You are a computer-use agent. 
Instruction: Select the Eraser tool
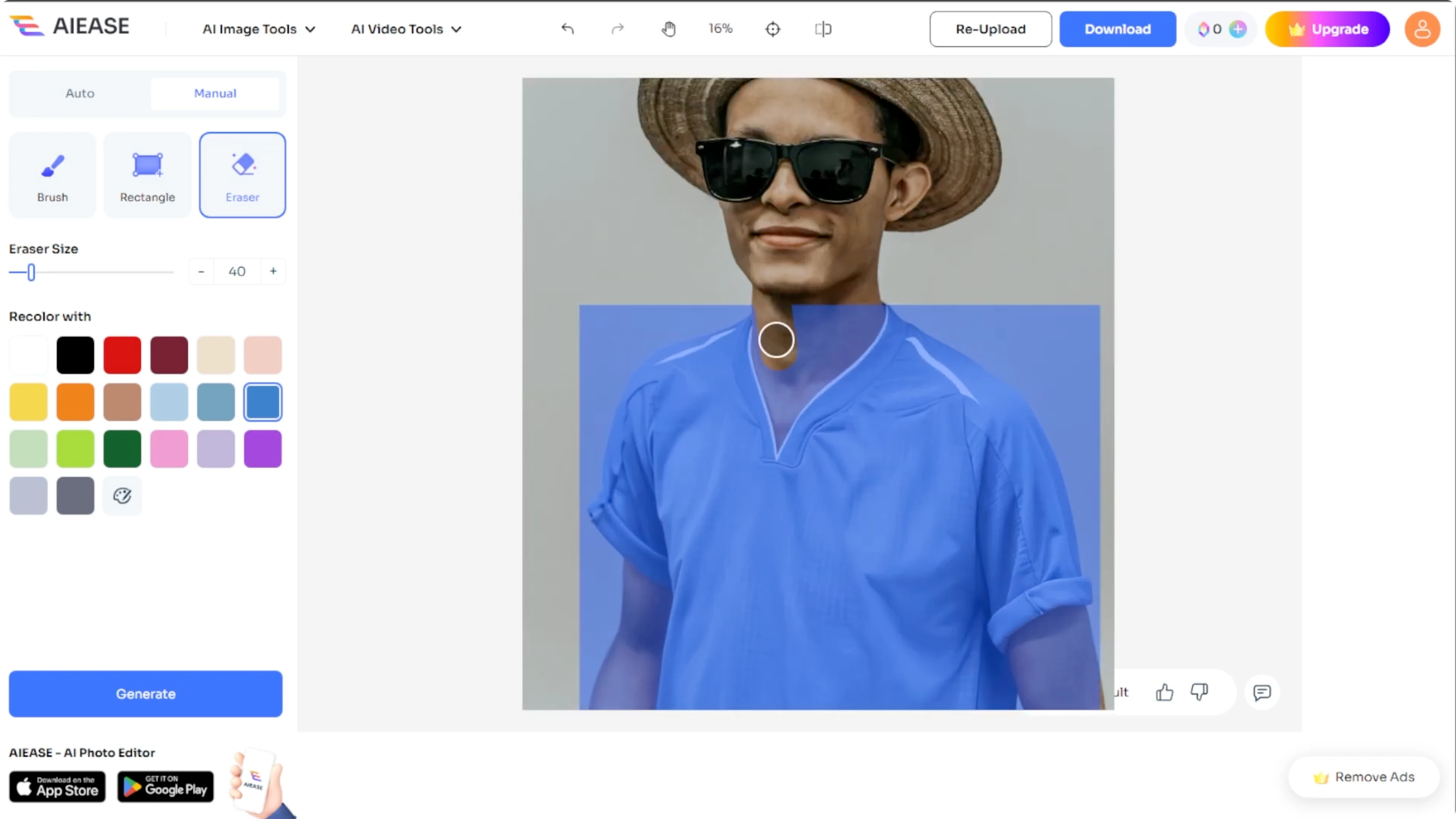pyautogui.click(x=243, y=175)
